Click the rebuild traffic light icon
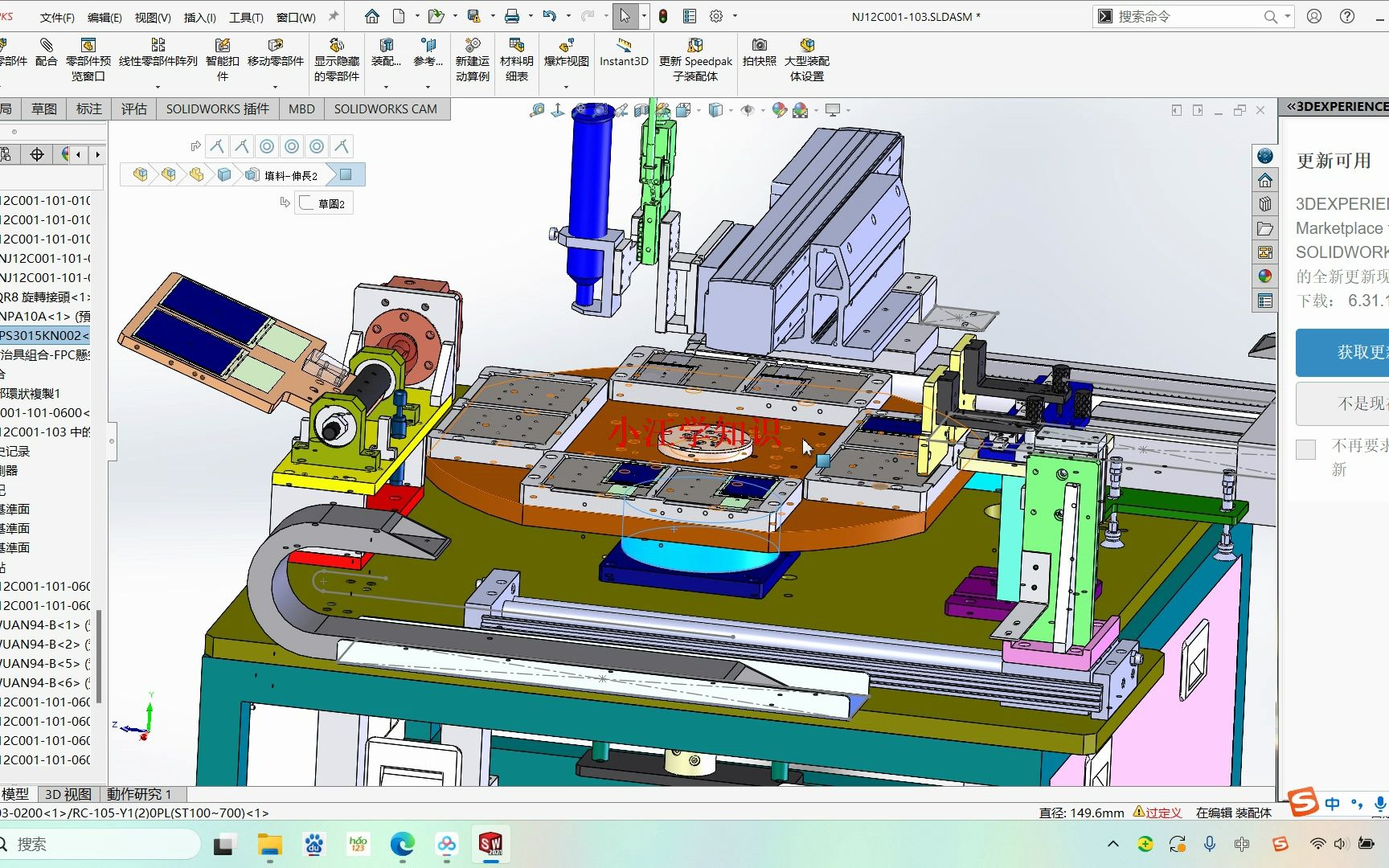The image size is (1389, 868). point(663,16)
